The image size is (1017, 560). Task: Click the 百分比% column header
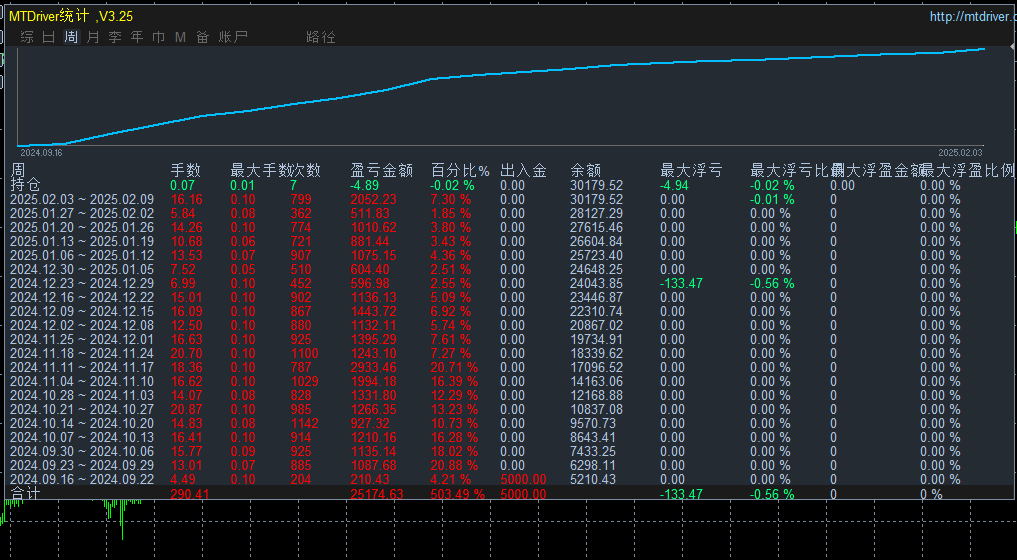[x=460, y=170]
